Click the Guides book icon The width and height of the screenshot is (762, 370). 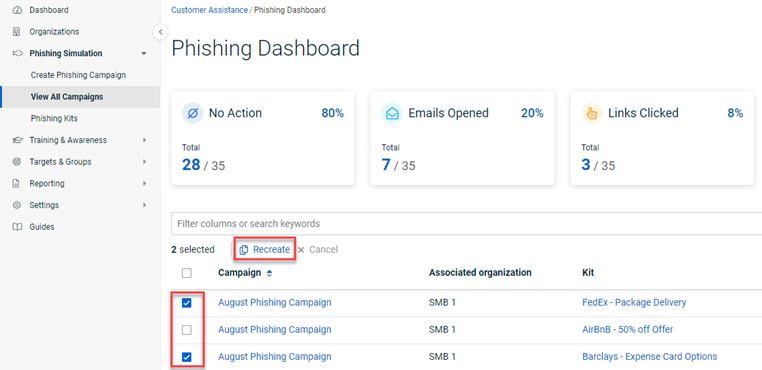tap(17, 227)
